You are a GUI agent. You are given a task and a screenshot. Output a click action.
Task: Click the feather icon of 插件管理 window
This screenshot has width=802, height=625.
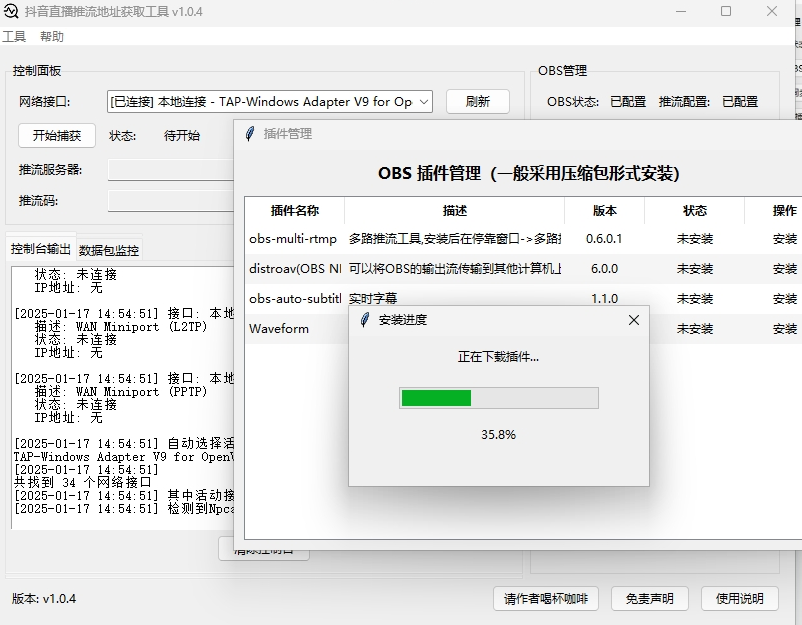250,134
